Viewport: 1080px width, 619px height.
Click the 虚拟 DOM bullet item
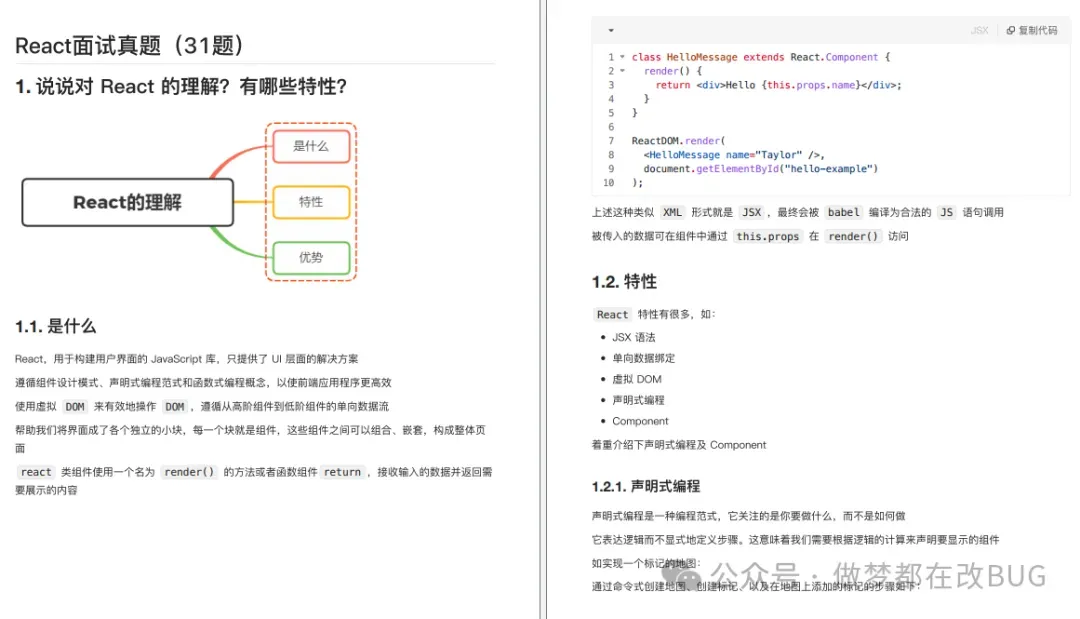636,379
